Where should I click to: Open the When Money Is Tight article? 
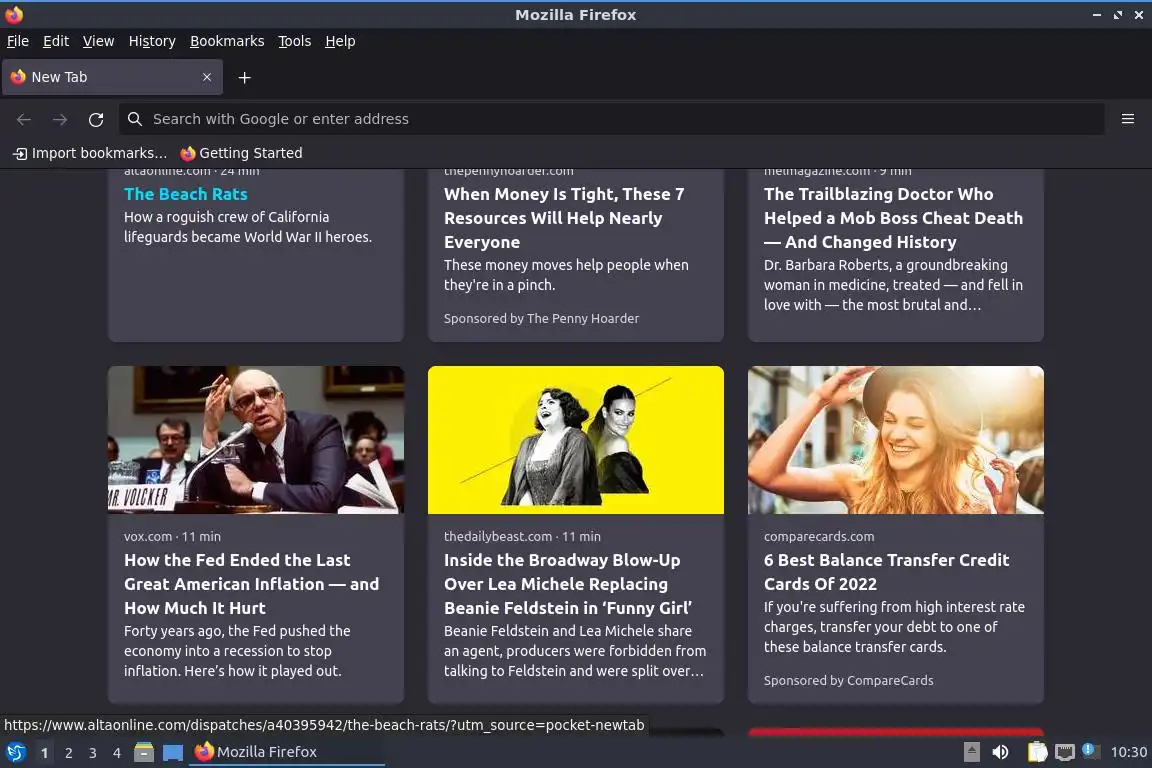[x=564, y=218]
